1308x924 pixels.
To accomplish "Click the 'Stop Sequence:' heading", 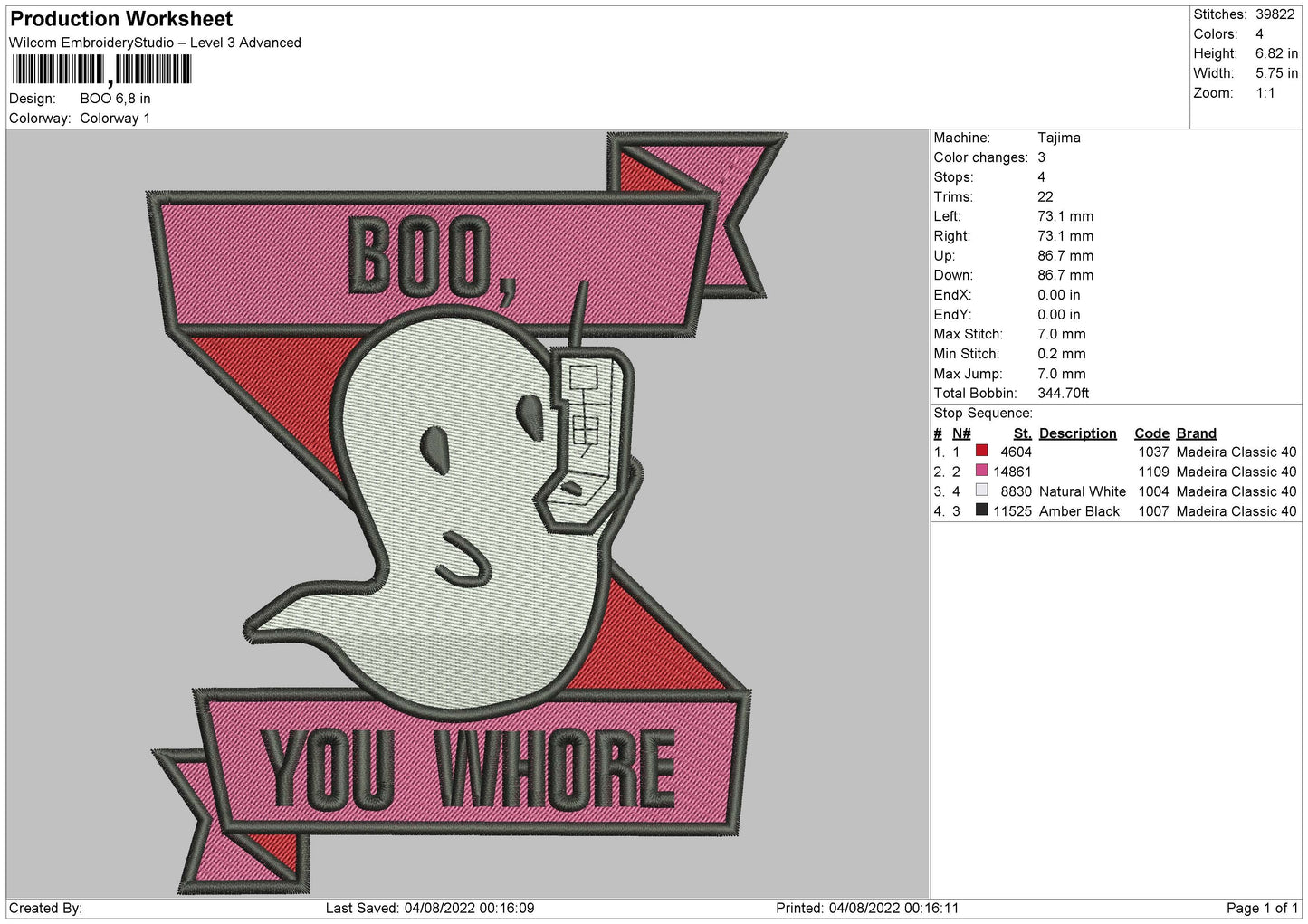I will pos(983,414).
